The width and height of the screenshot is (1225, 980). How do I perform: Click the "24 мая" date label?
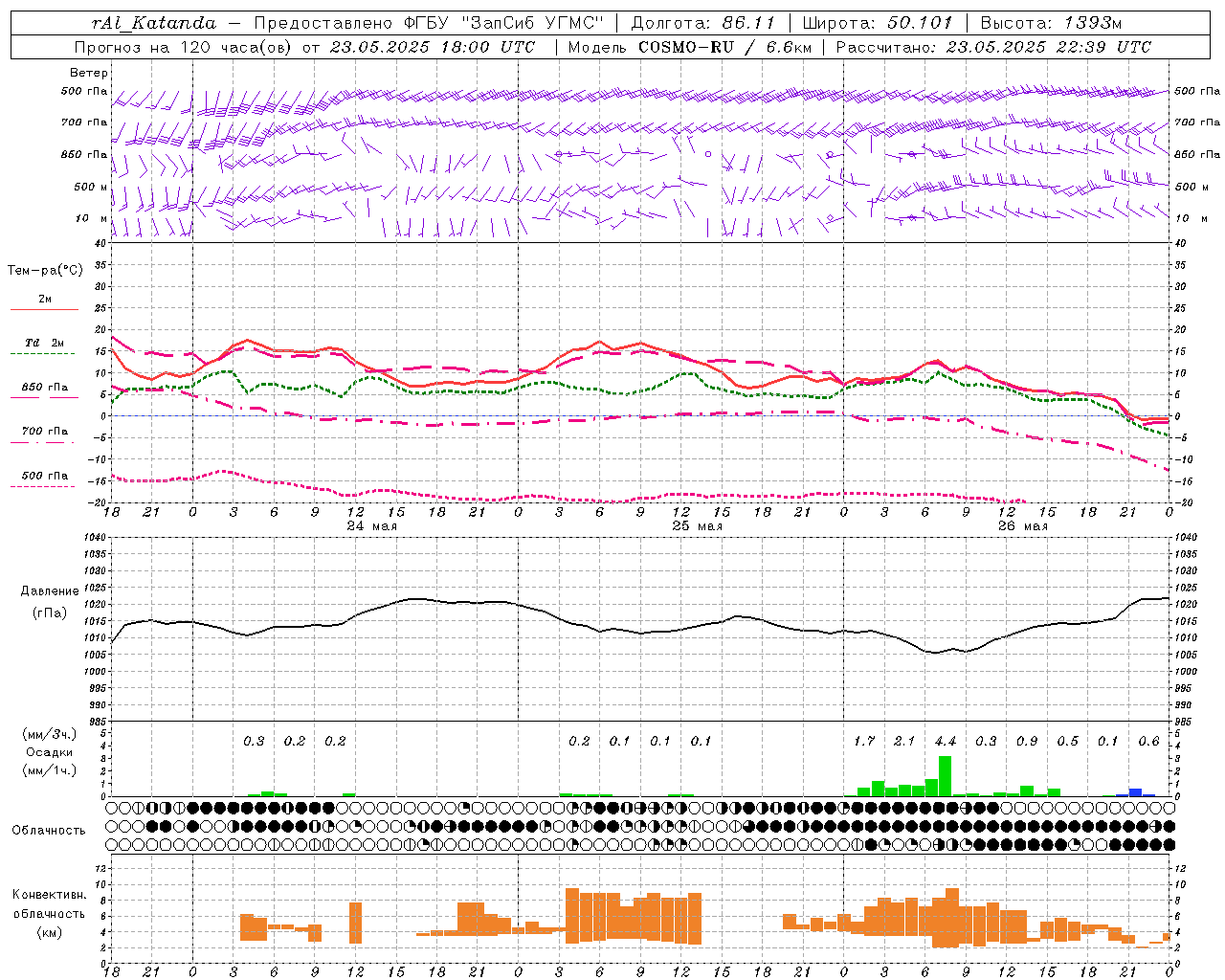(371, 526)
